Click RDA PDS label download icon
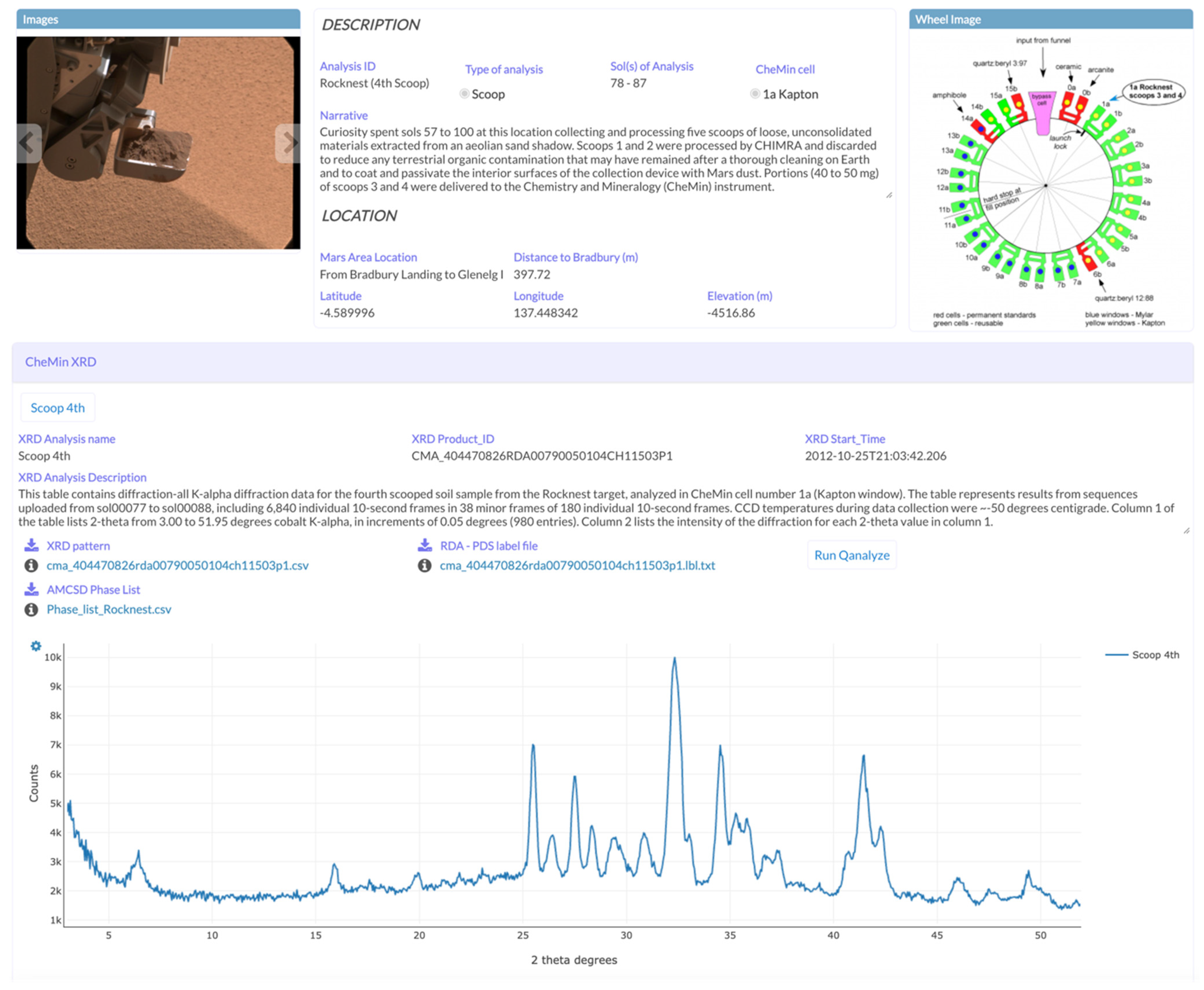Screen dimensions: 1204x990 pyautogui.click(x=425, y=545)
